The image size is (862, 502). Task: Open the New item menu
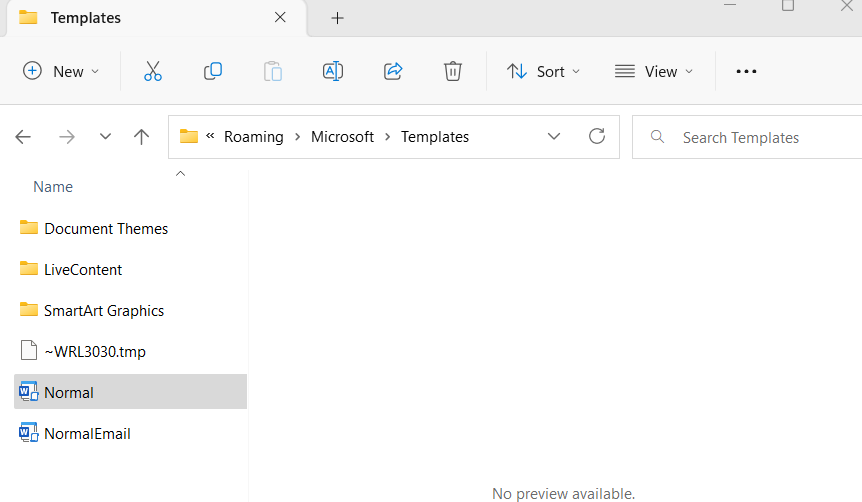click(x=60, y=71)
